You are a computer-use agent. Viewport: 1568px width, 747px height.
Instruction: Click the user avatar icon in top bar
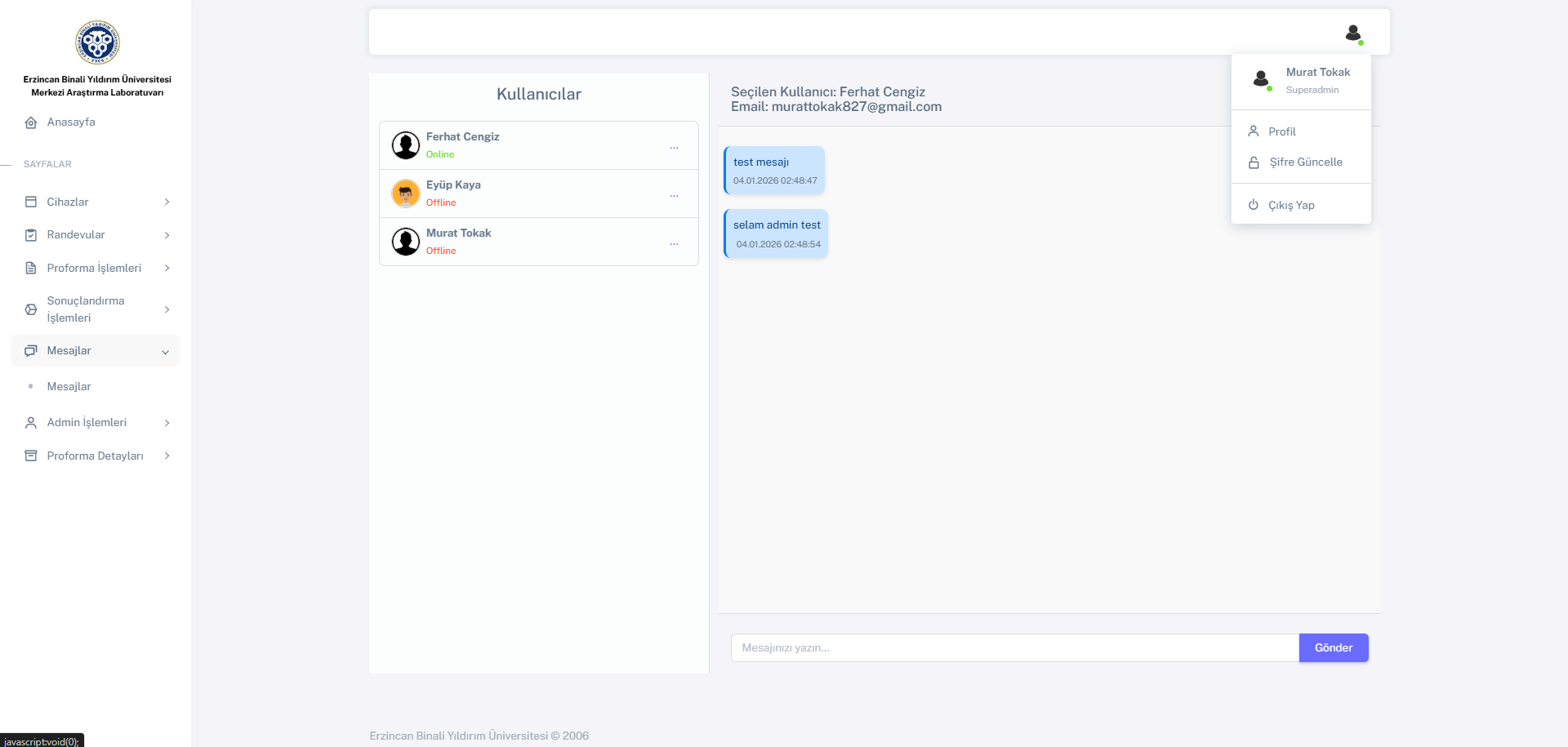point(1353,33)
